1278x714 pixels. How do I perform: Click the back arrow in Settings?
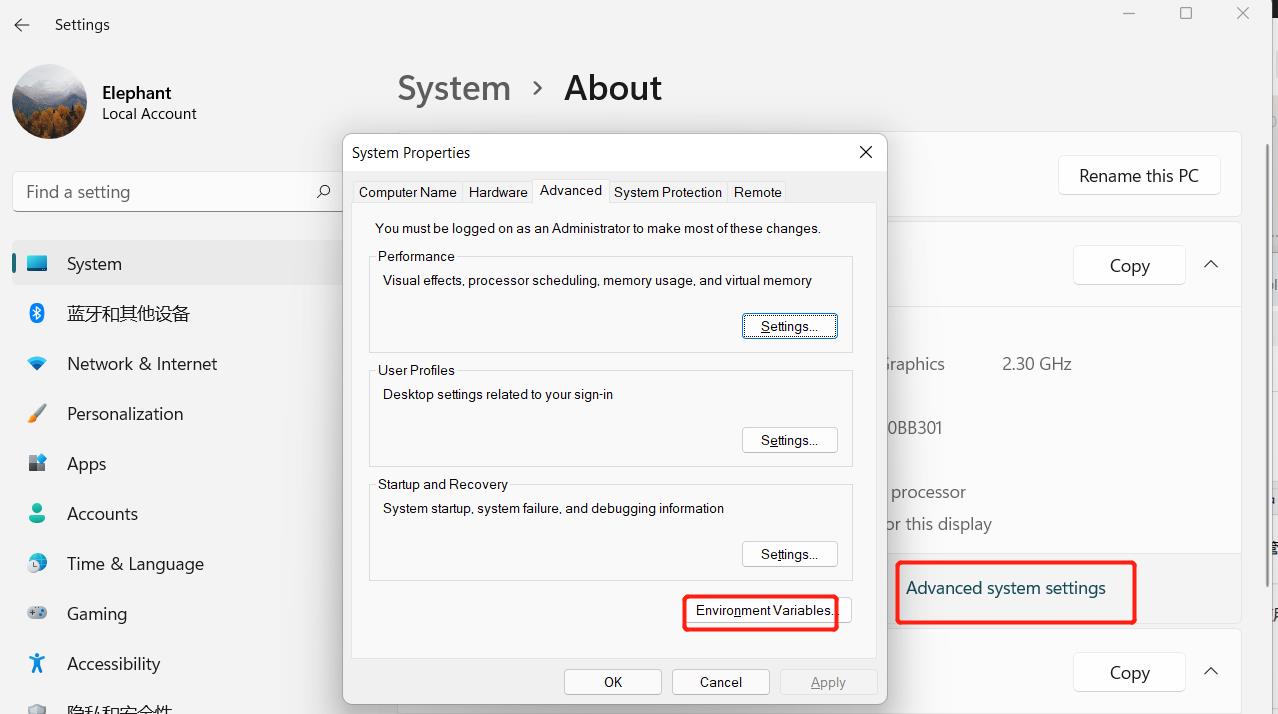pyautogui.click(x=22, y=25)
